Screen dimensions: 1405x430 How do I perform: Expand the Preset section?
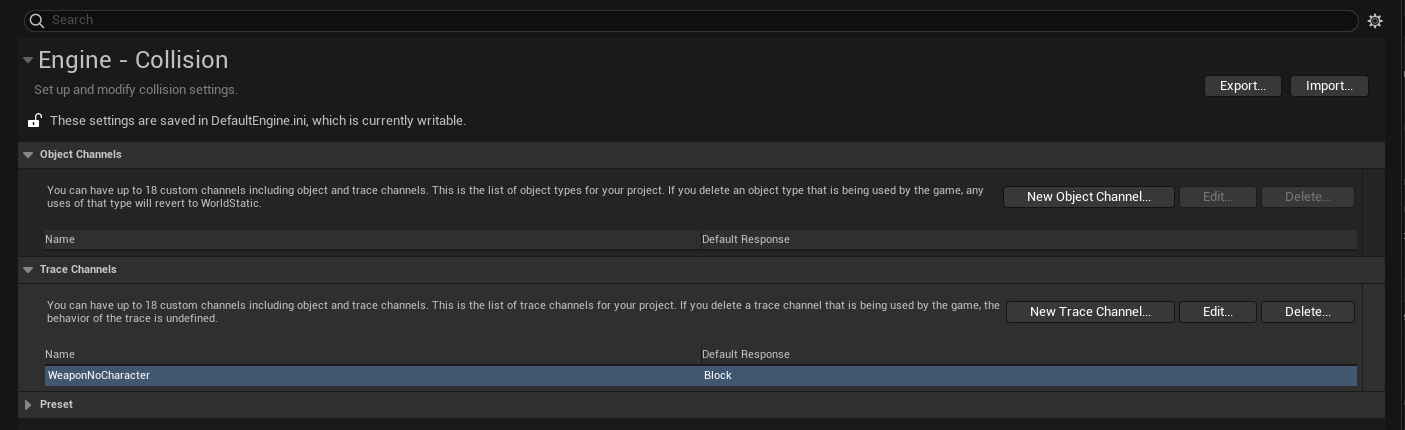point(28,405)
